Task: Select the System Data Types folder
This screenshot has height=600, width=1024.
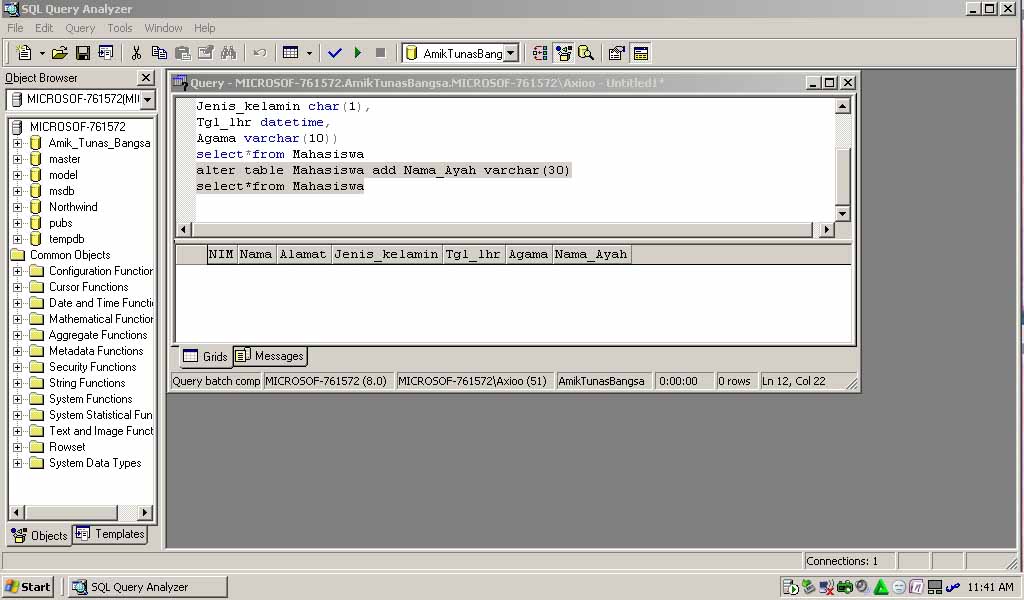Action: pos(95,463)
